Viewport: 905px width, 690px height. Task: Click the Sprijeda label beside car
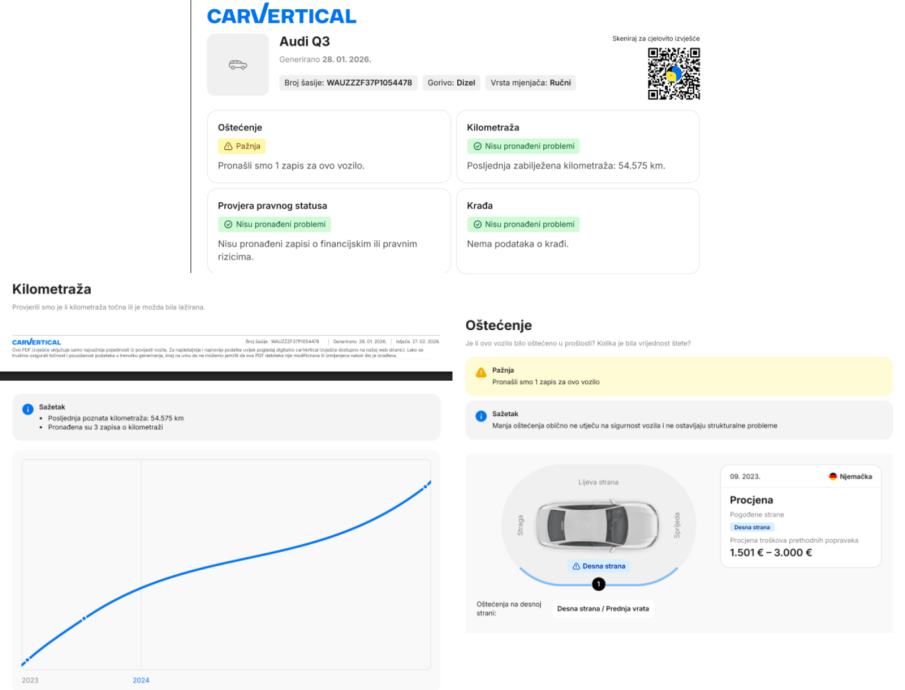pyautogui.click(x=677, y=525)
